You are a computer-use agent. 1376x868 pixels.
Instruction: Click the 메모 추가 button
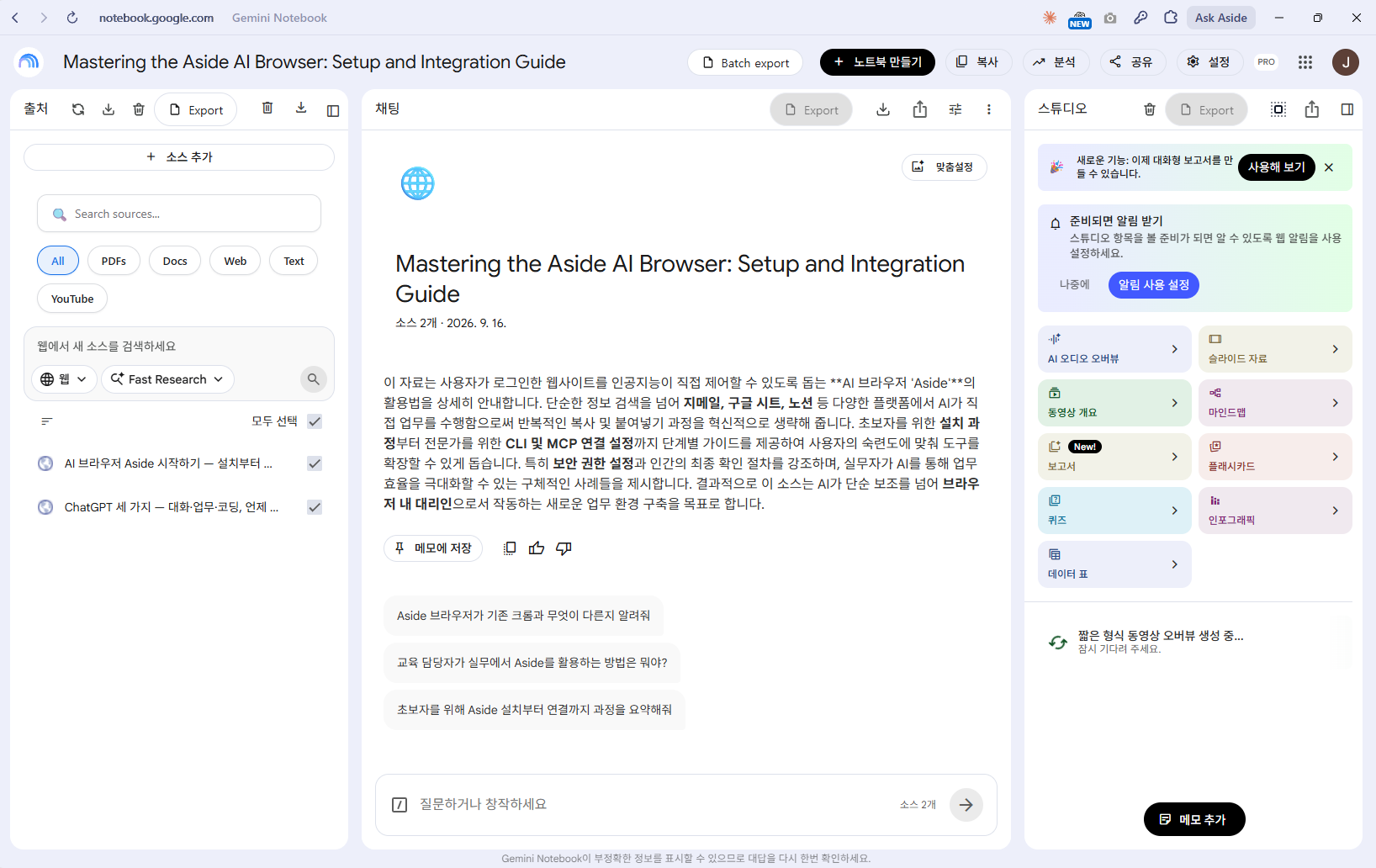pos(1194,819)
